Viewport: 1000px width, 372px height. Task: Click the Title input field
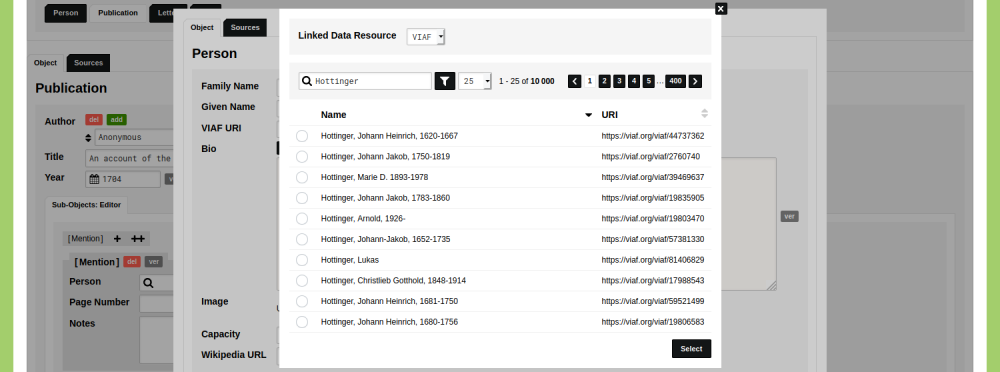click(129, 158)
